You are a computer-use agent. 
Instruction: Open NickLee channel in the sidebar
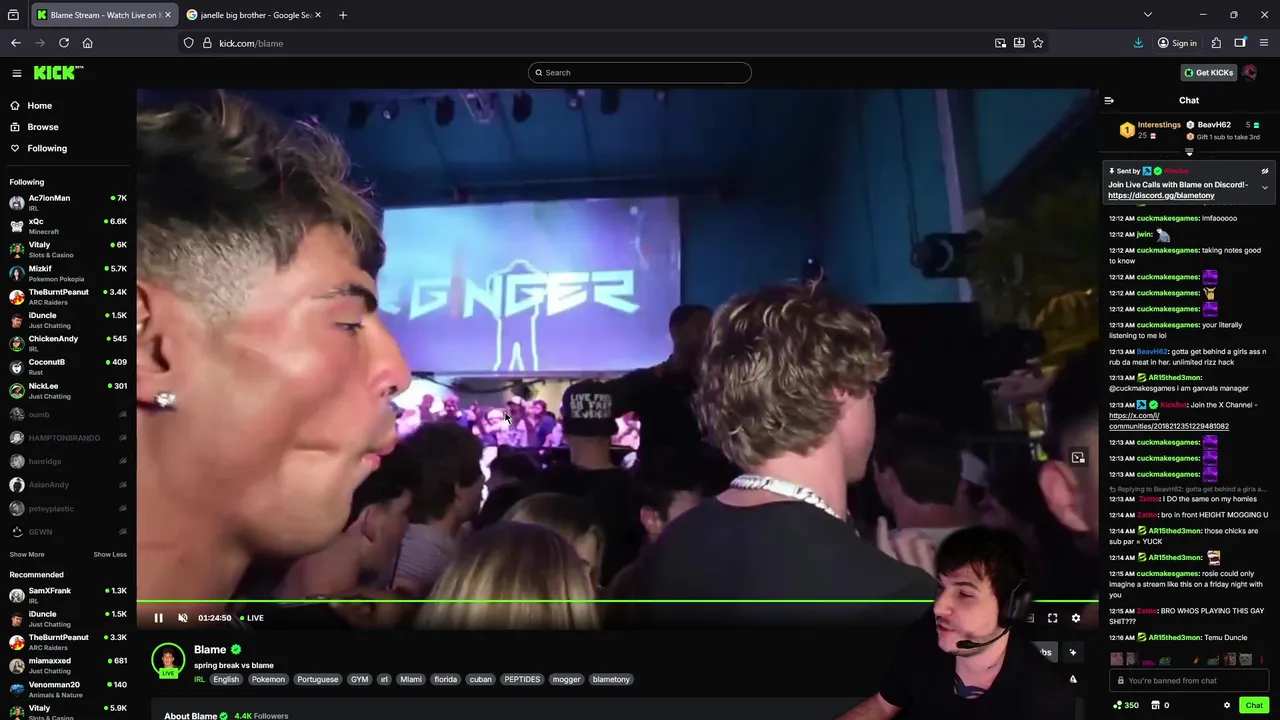68,390
